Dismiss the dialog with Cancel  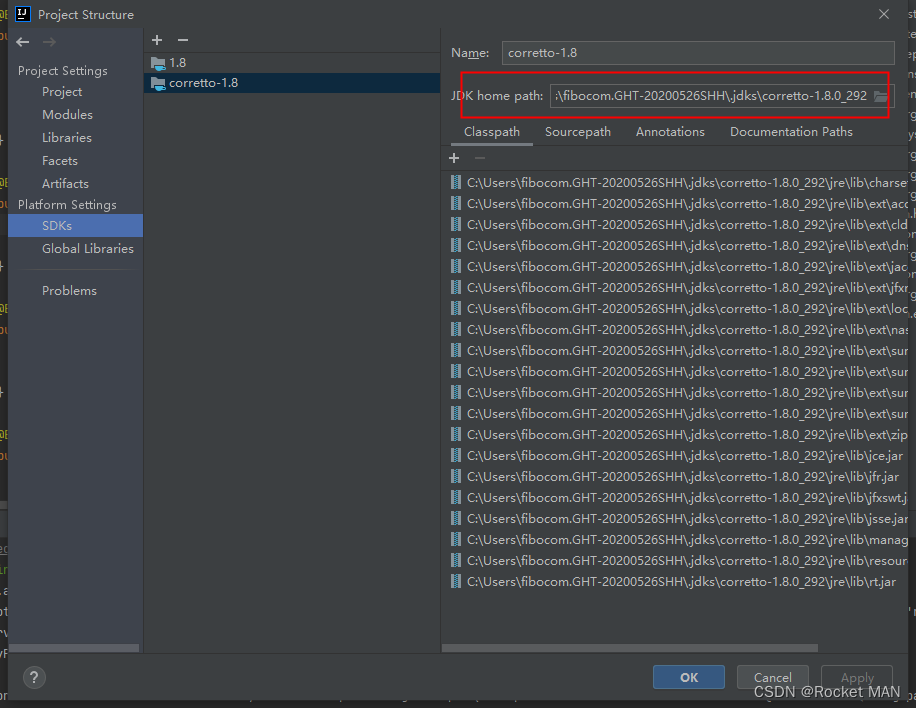pos(772,676)
